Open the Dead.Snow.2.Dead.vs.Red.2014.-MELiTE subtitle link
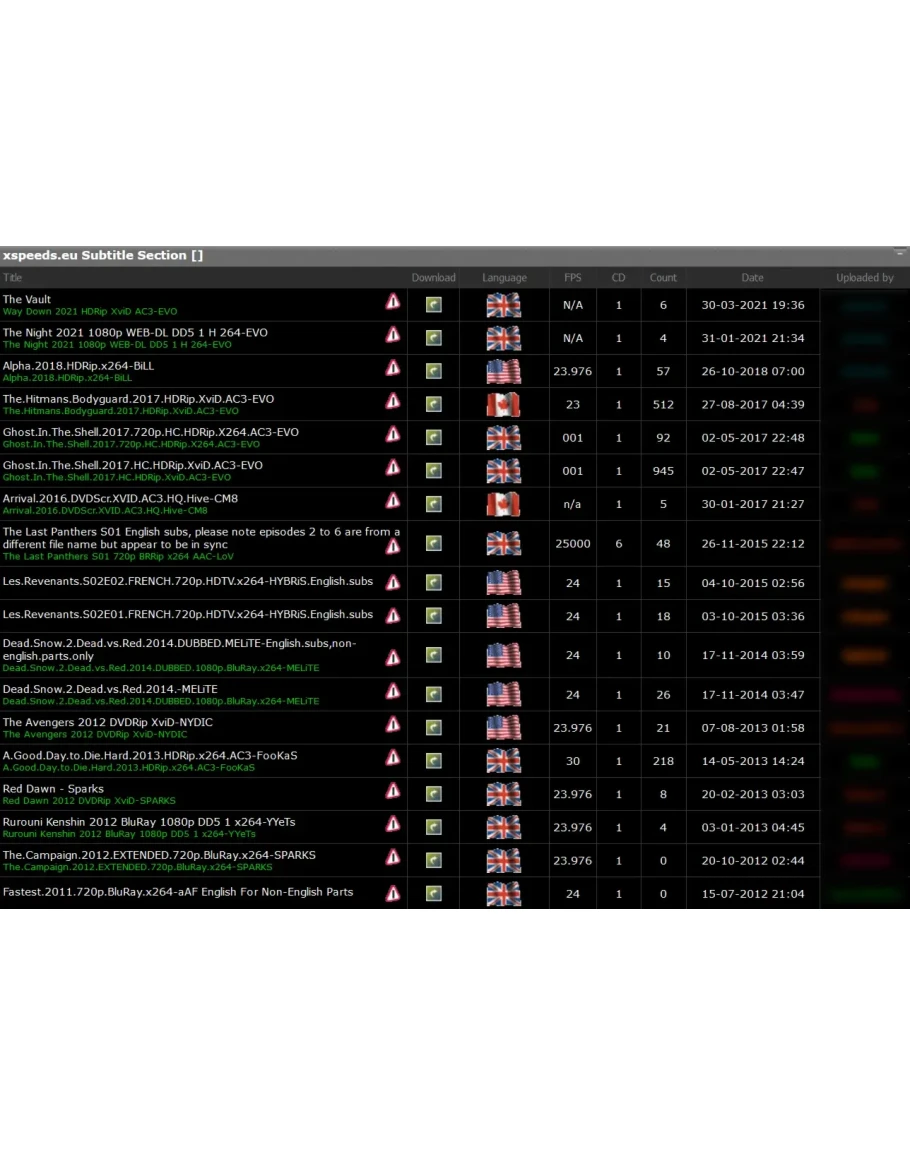 [x=110, y=689]
